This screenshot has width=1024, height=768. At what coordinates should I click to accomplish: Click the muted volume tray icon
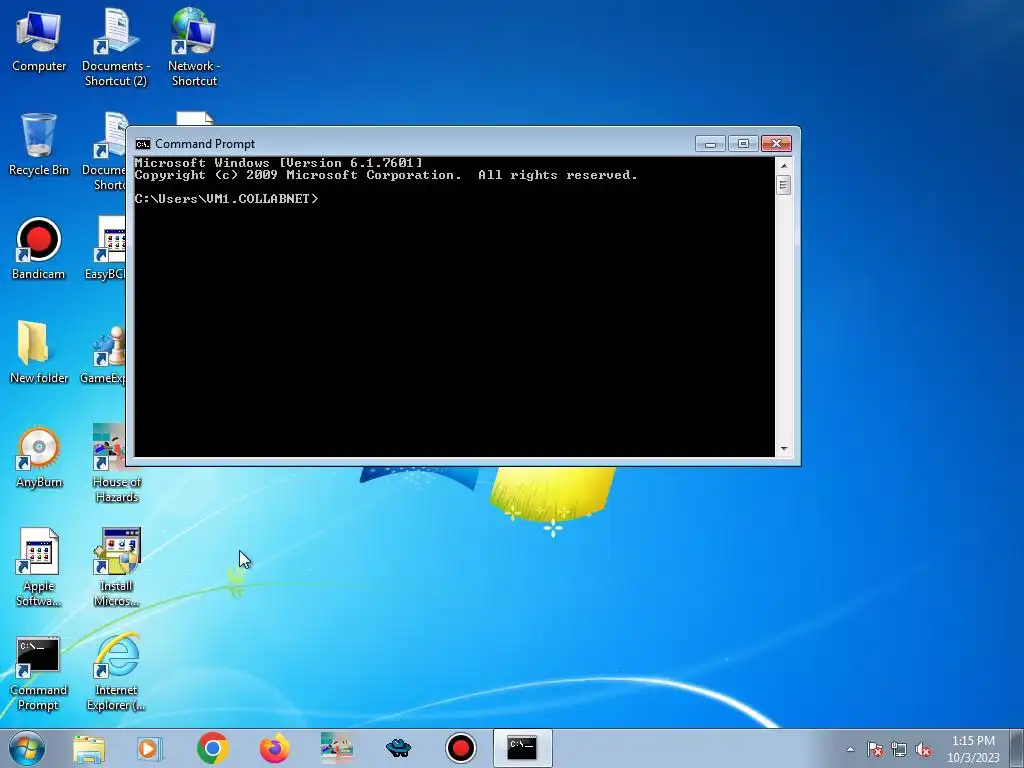click(x=923, y=749)
